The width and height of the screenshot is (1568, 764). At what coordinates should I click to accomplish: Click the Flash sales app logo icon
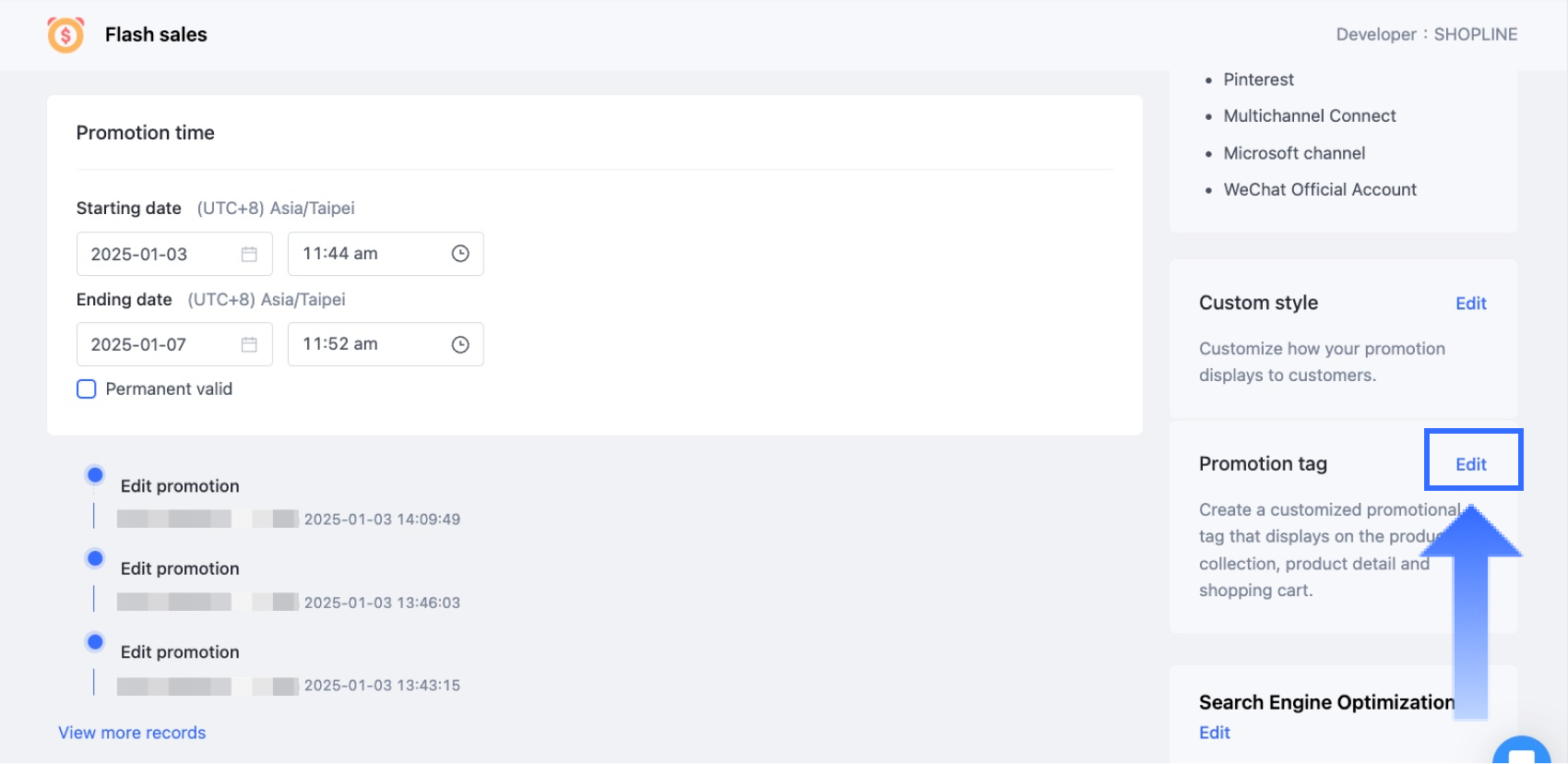pos(65,35)
